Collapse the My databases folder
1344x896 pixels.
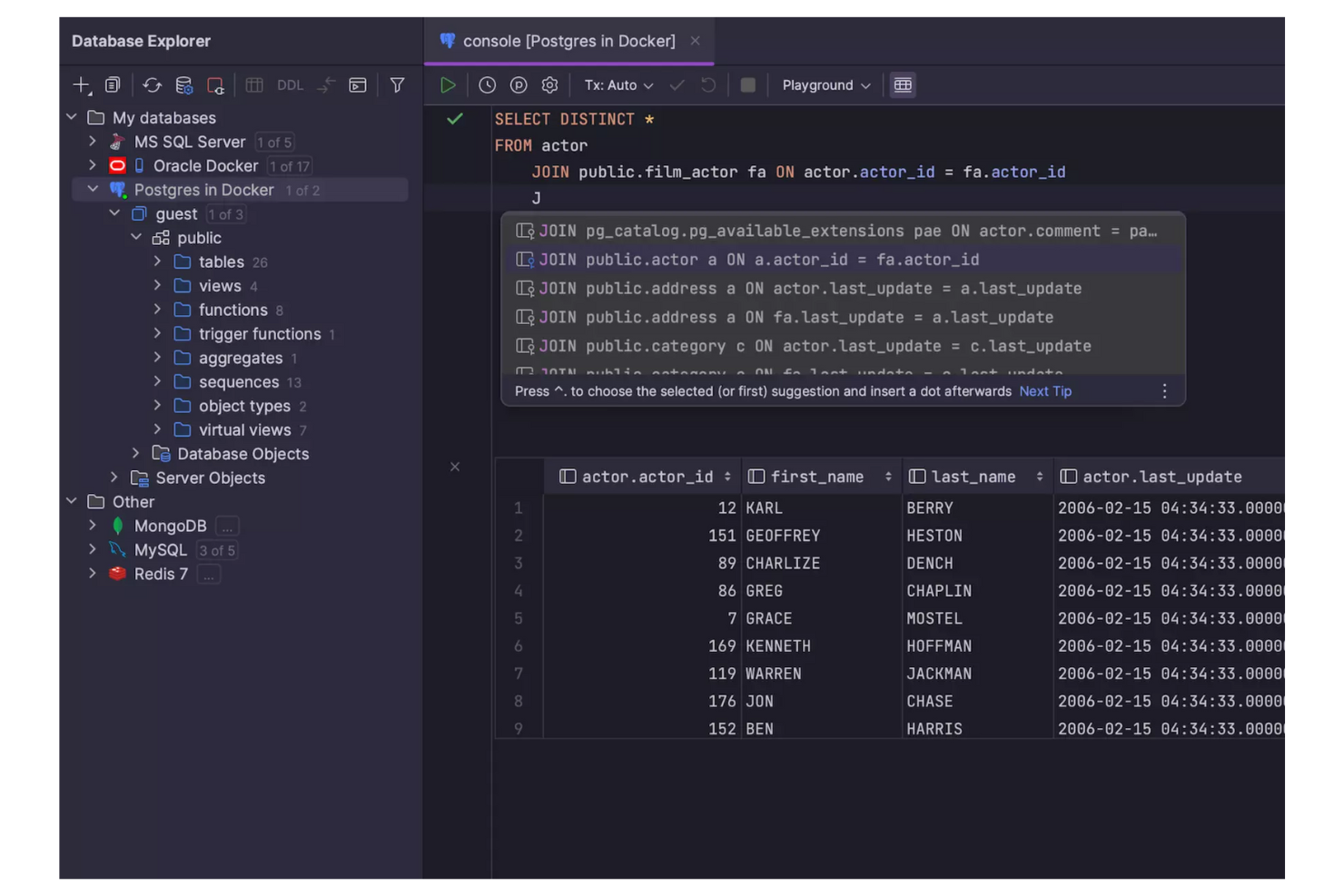[x=72, y=118]
